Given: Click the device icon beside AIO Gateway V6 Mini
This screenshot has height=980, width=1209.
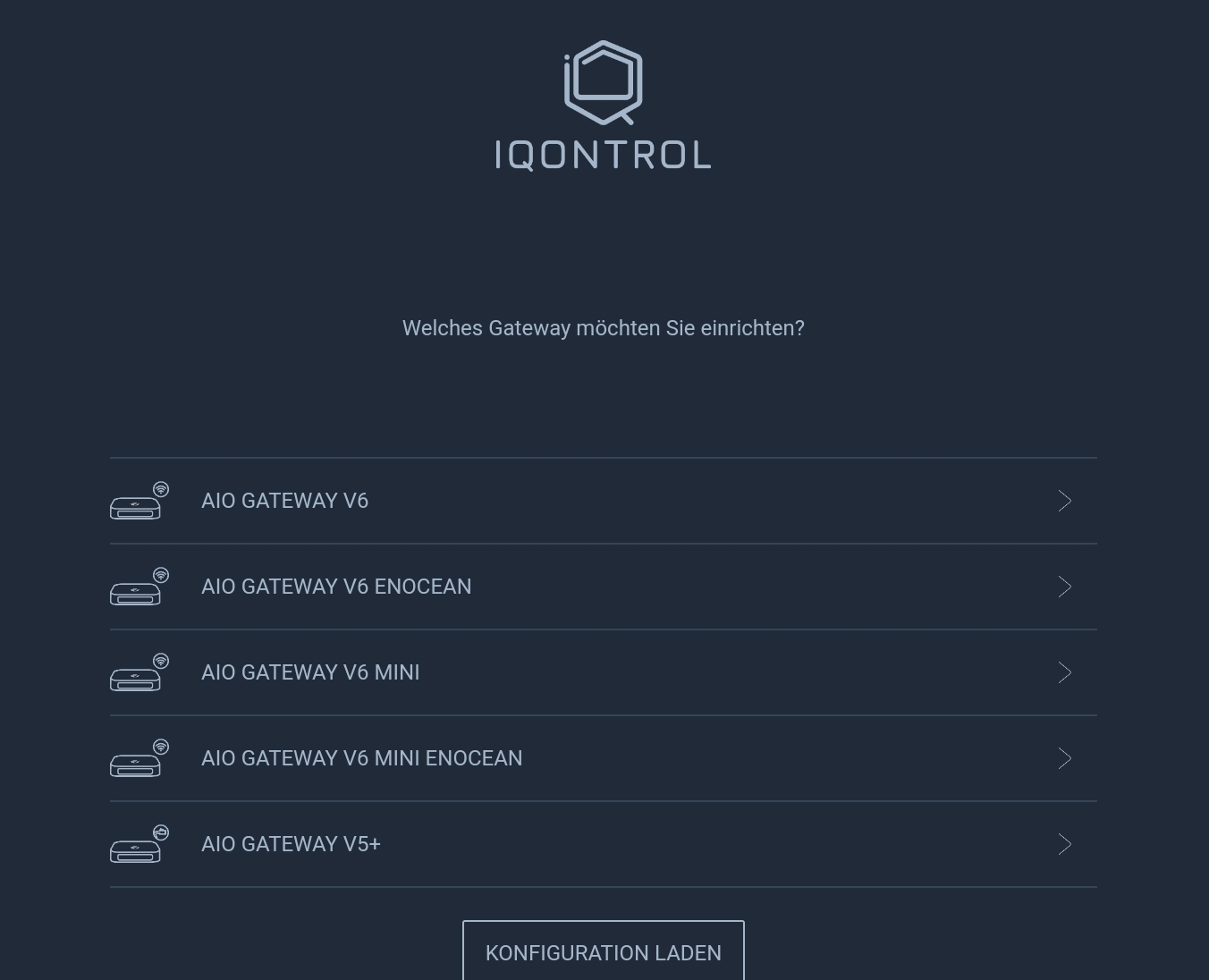Looking at the screenshot, I should [137, 676].
